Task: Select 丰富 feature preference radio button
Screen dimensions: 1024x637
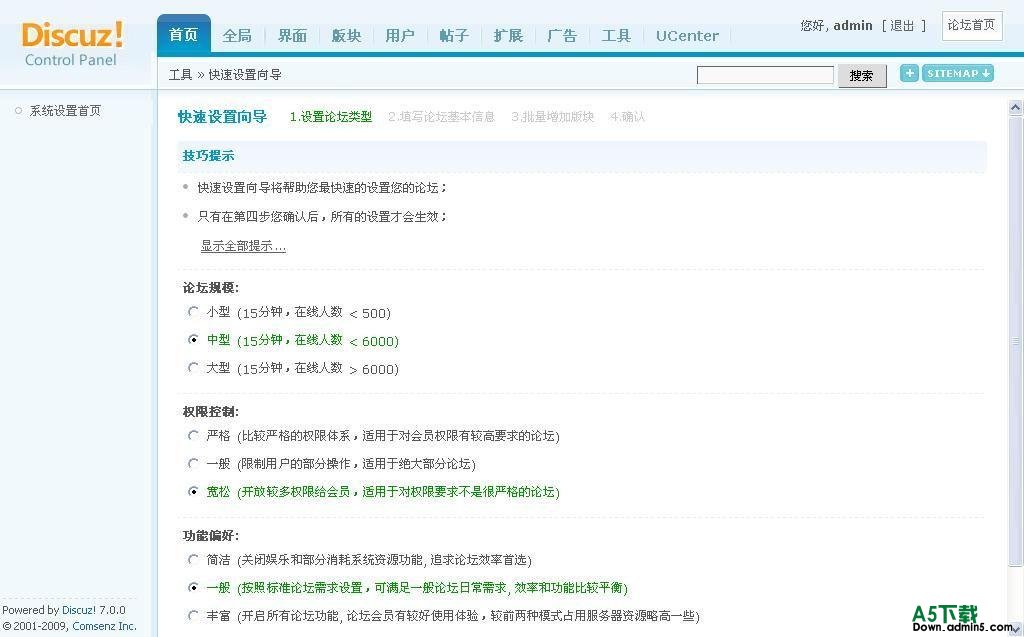Action: coord(194,616)
